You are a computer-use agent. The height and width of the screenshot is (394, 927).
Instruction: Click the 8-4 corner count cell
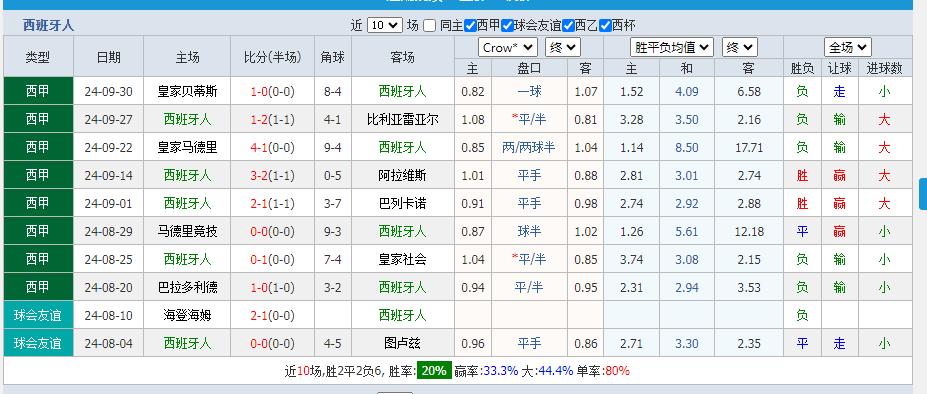(333, 92)
